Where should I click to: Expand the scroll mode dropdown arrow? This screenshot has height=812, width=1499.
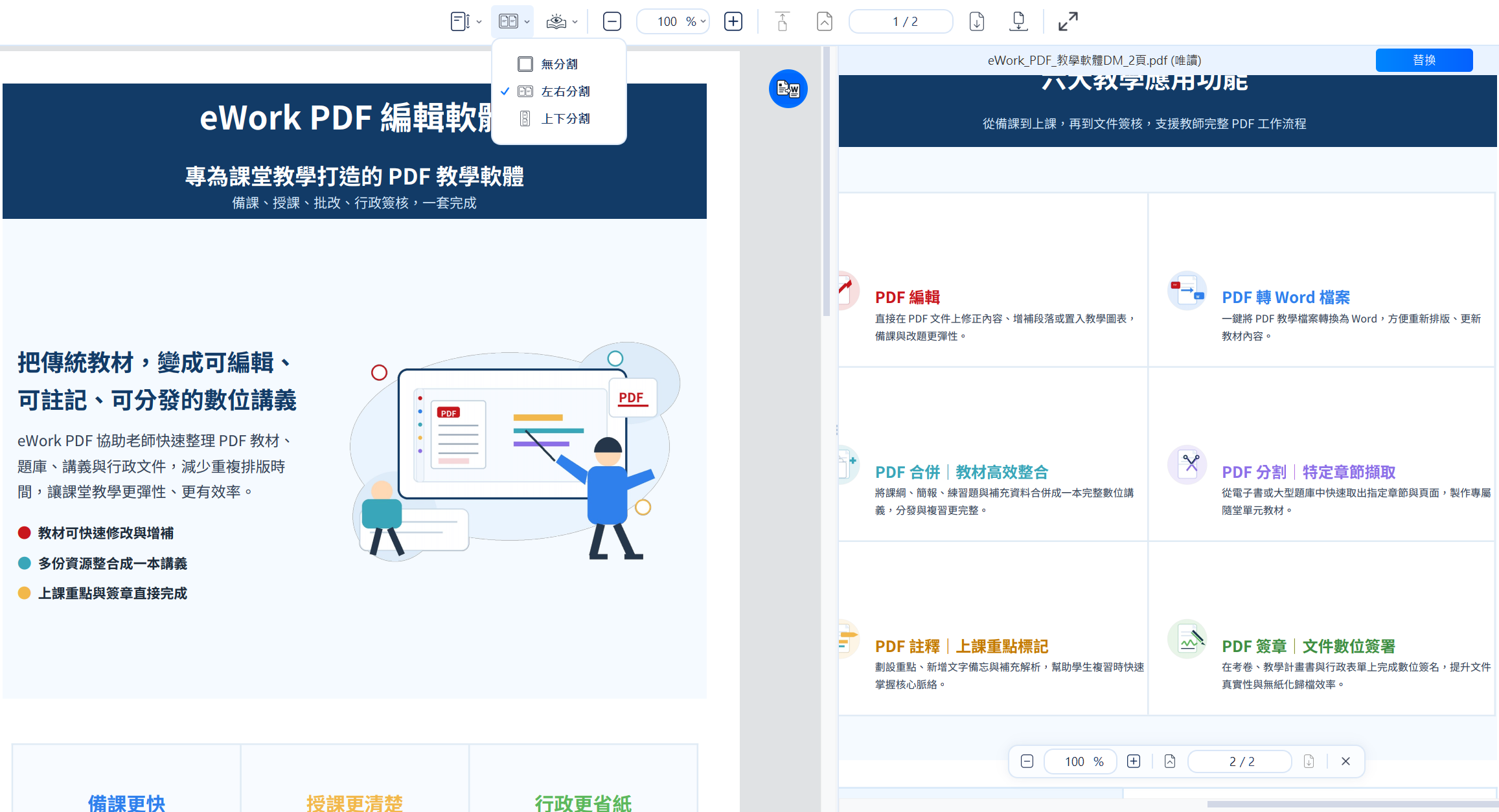479,22
